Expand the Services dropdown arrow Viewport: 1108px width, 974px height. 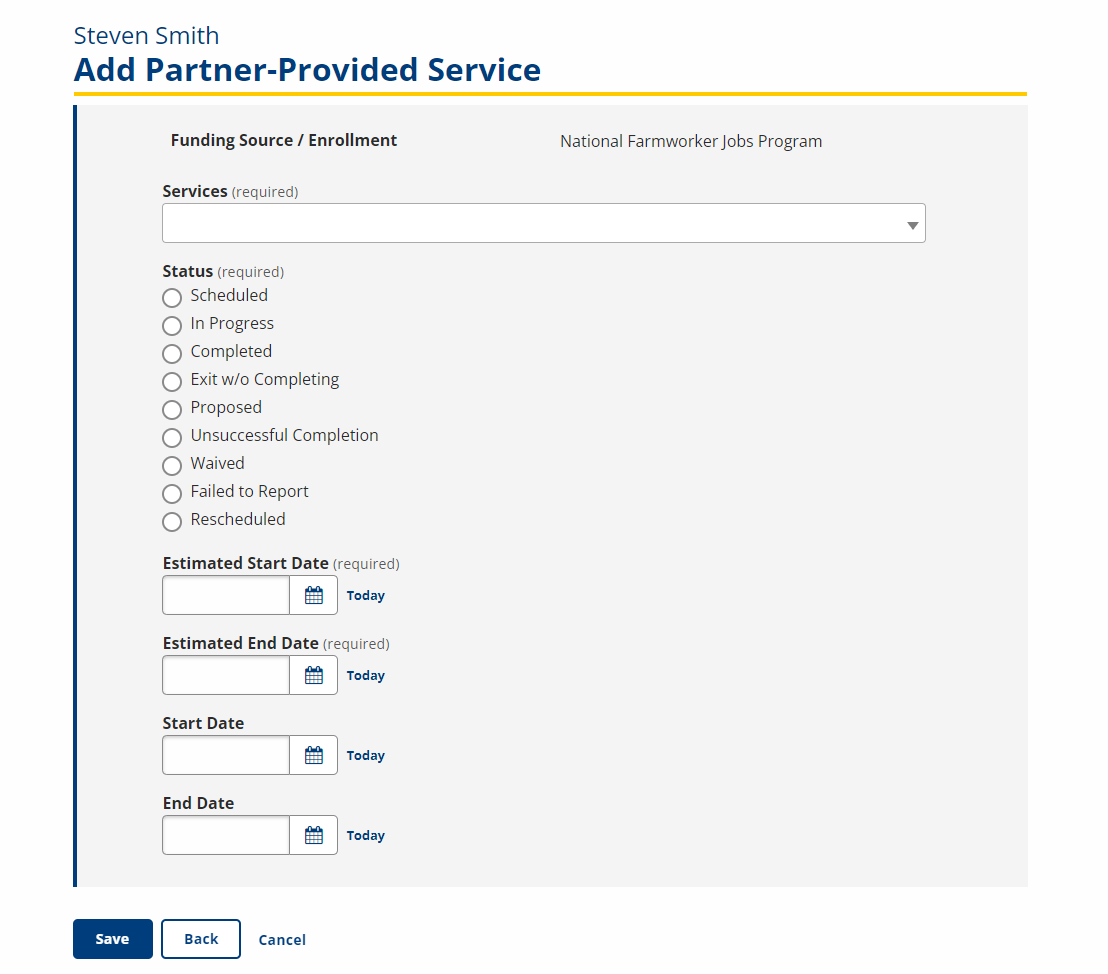pos(912,225)
